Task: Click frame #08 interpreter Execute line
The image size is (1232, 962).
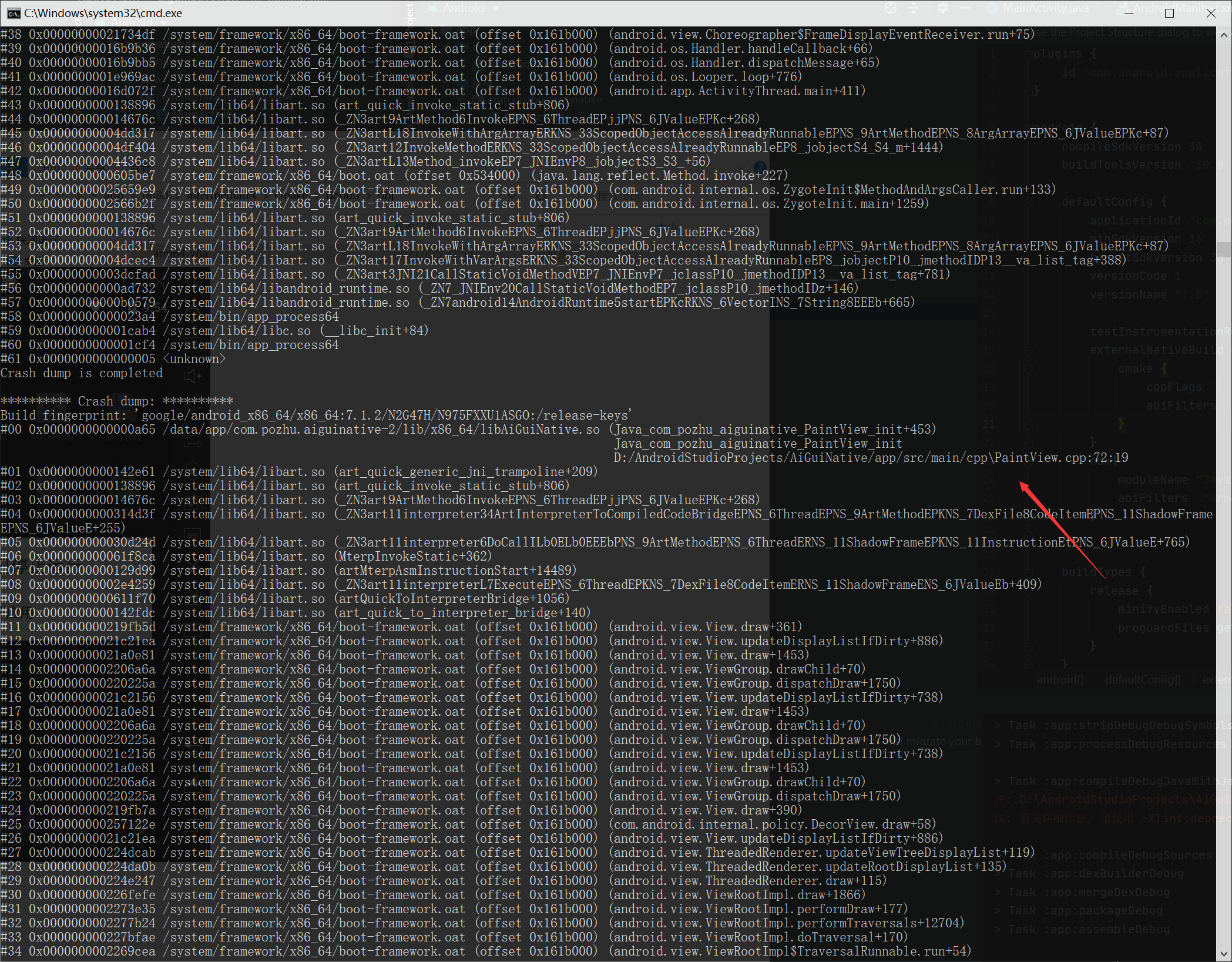Action: [x=521, y=585]
